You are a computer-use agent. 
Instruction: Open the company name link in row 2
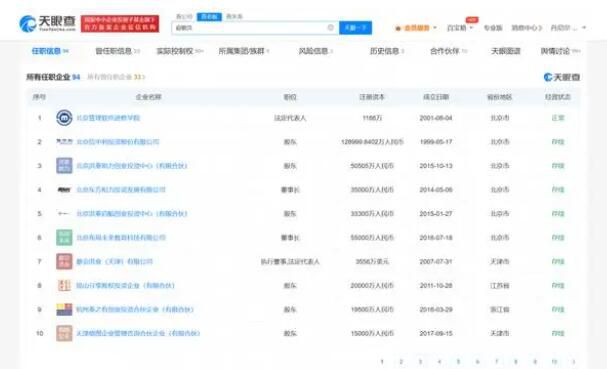point(118,142)
